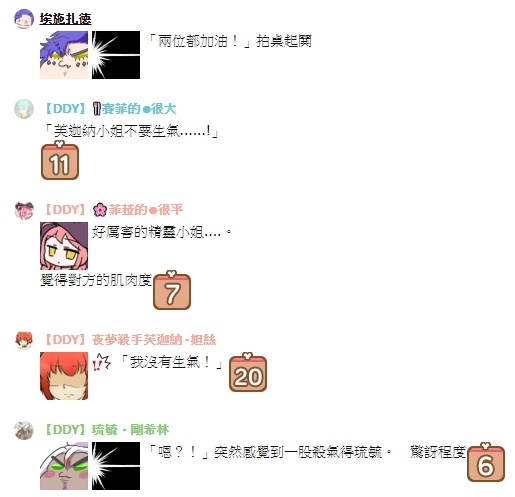
Task: Click the dice showing 7
Action: click(x=172, y=290)
